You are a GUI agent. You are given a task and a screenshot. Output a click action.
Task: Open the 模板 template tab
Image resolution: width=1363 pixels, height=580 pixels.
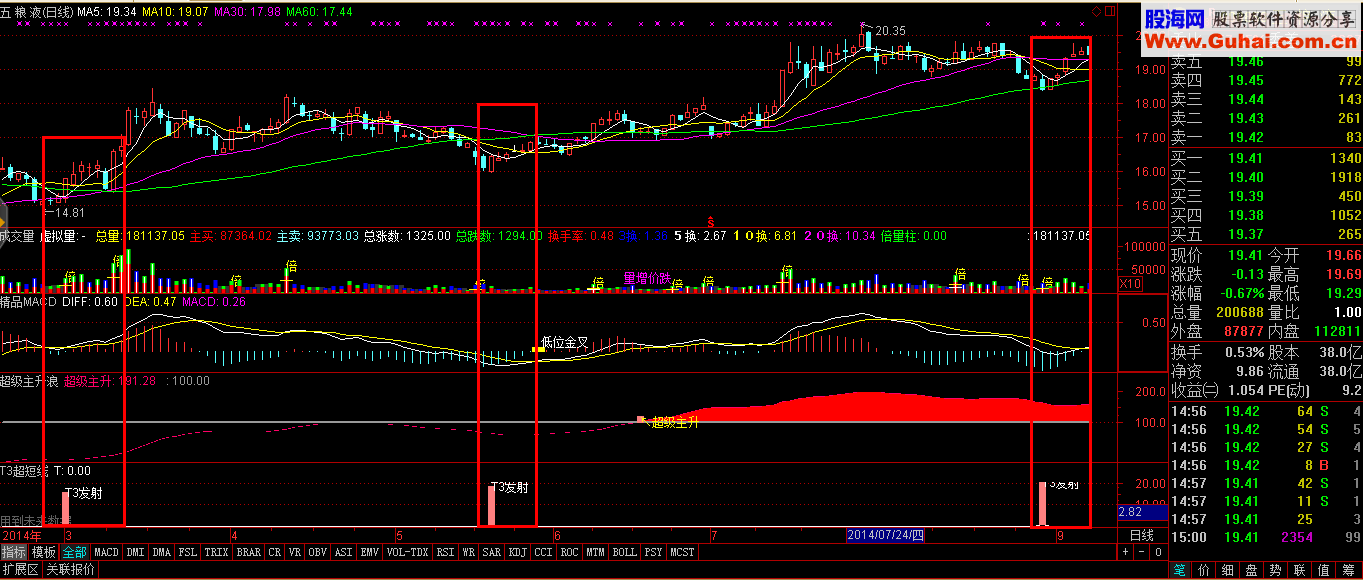pyautogui.click(x=44, y=551)
